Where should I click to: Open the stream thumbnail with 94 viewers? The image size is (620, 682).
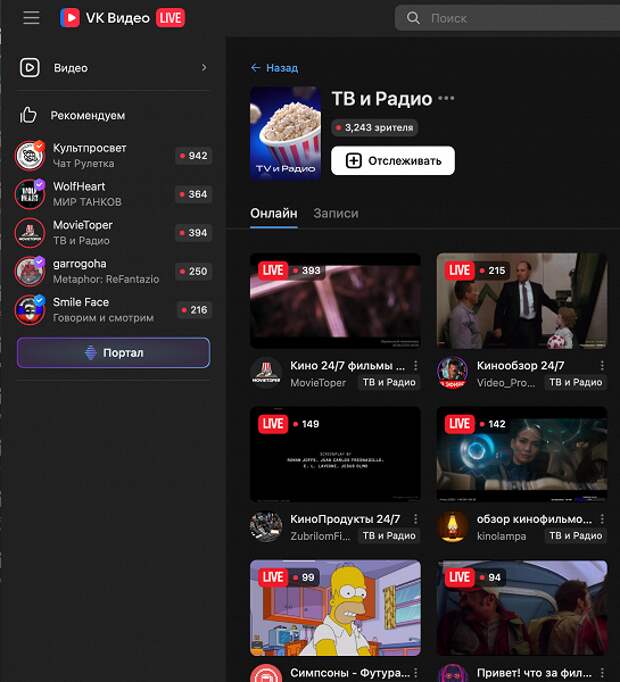coord(522,608)
